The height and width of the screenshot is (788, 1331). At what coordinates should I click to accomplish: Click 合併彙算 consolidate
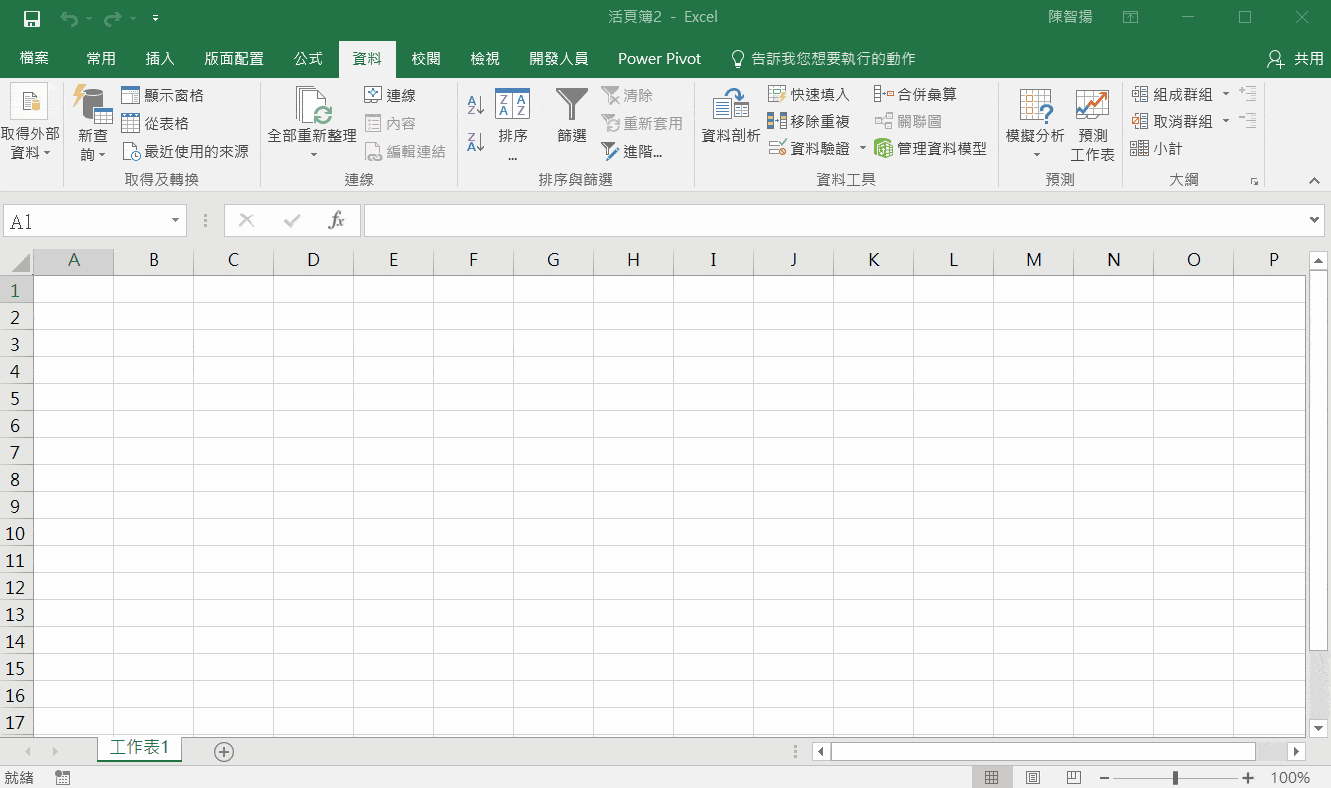pos(915,94)
